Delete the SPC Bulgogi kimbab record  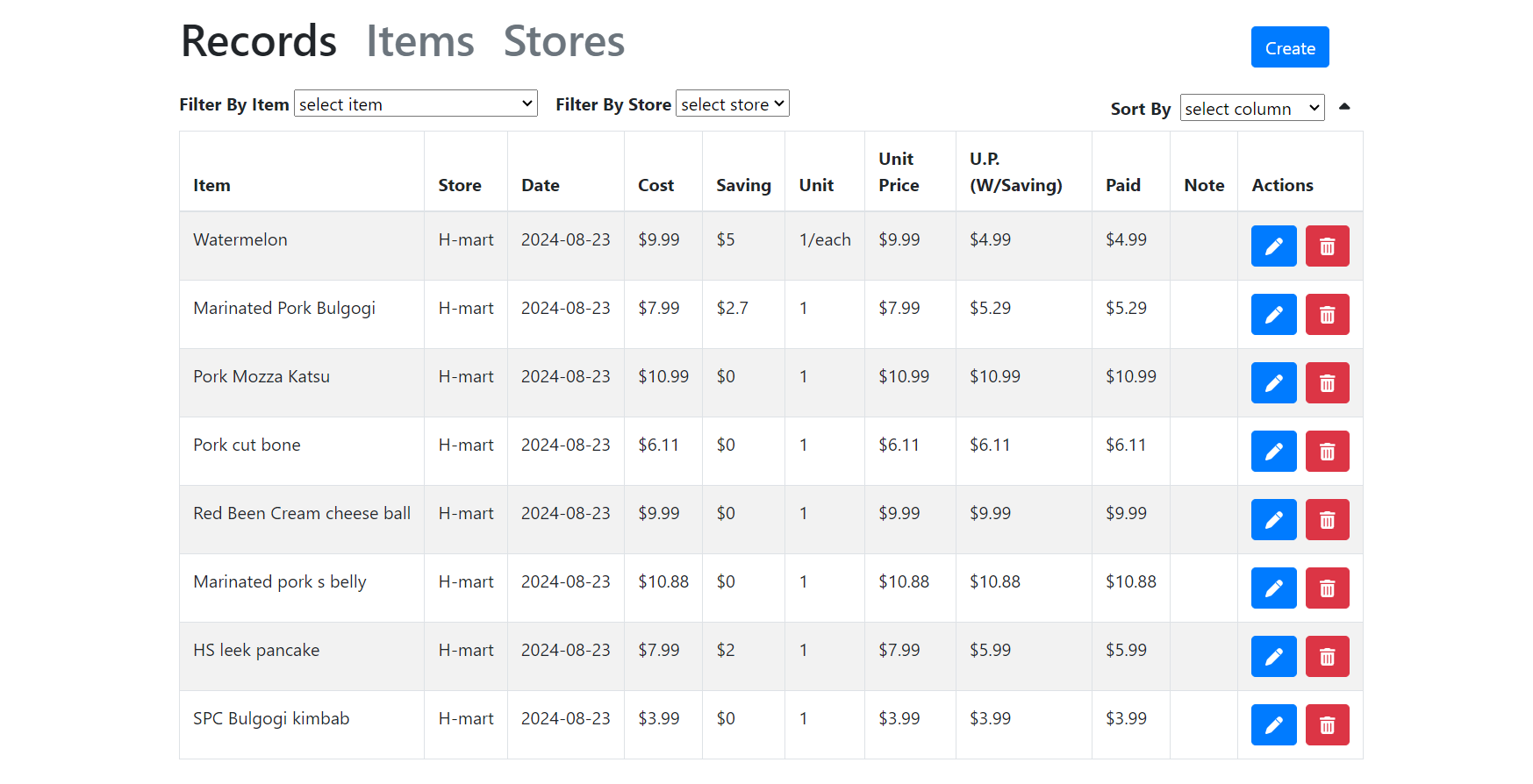[x=1327, y=725]
